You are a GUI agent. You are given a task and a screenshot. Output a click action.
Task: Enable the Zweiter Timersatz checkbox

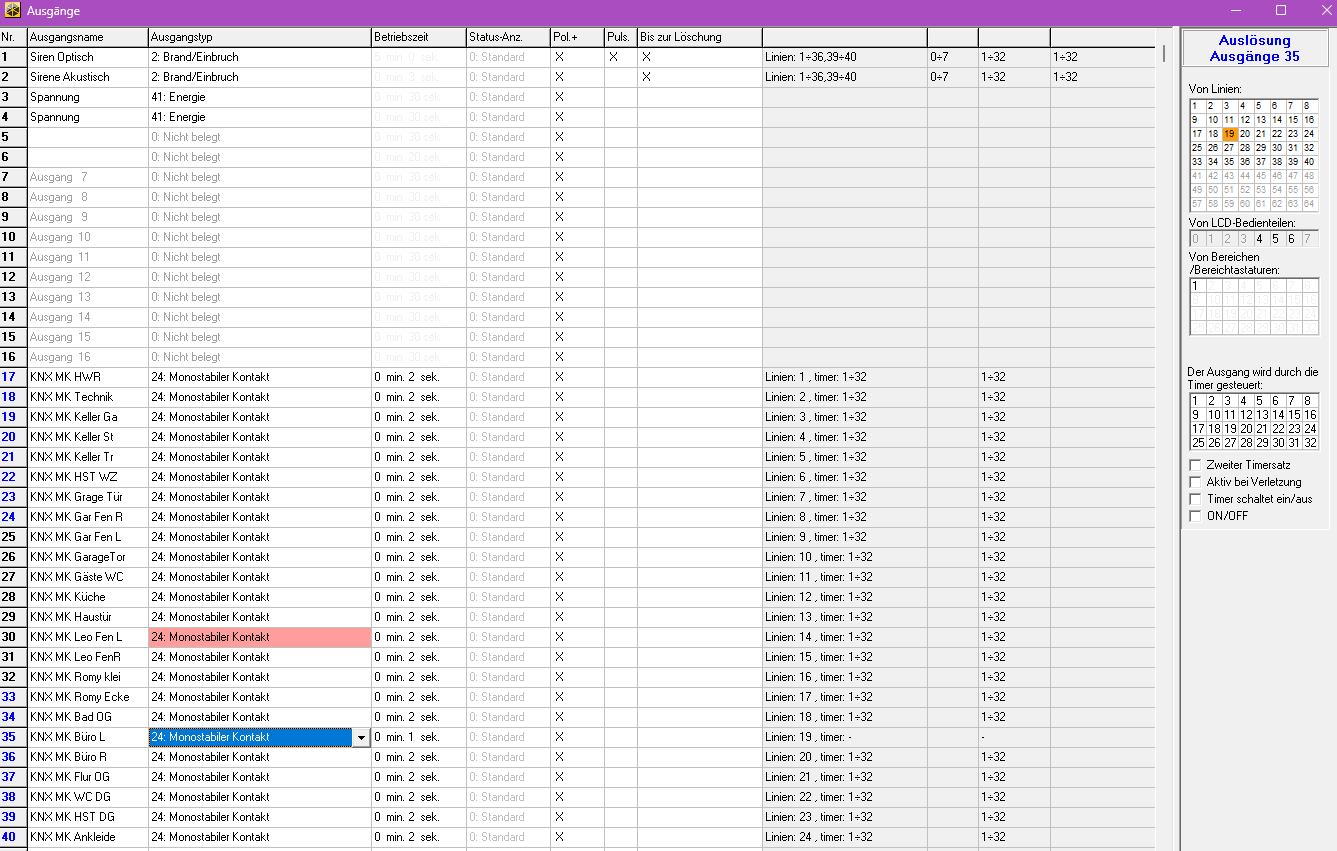[x=1195, y=465]
